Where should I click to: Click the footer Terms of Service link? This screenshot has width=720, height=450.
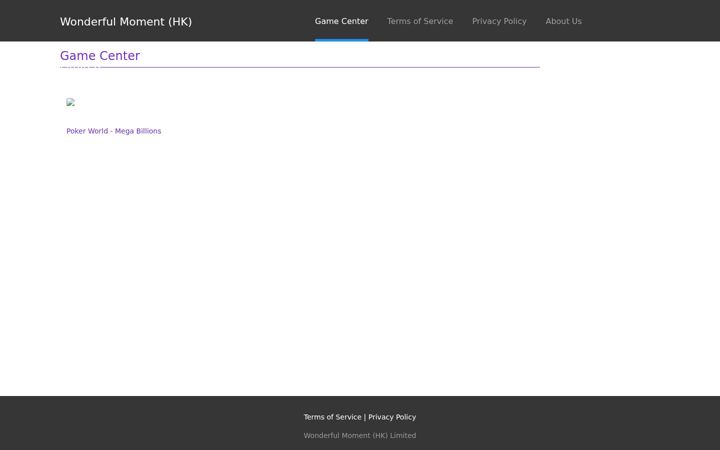[x=332, y=417]
